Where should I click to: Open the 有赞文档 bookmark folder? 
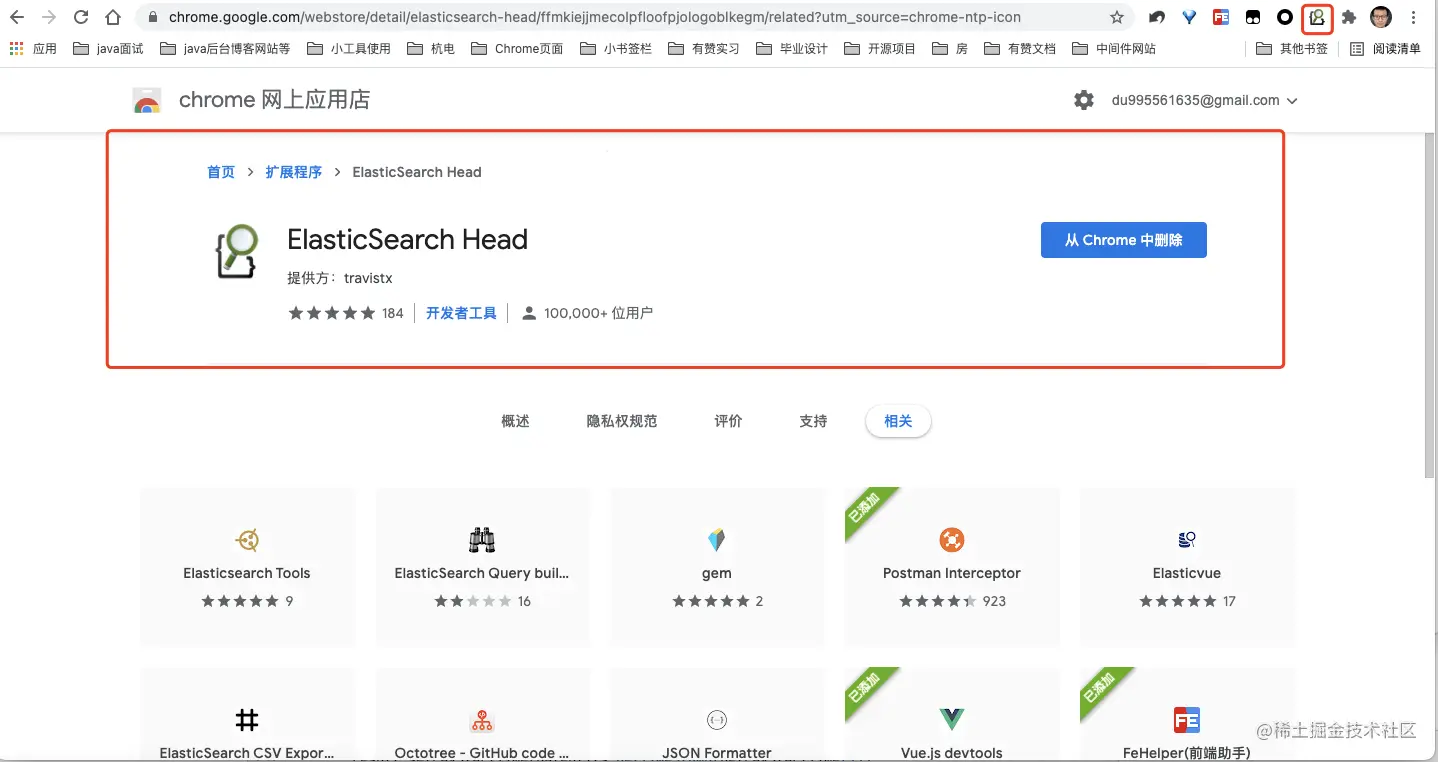pos(1020,48)
